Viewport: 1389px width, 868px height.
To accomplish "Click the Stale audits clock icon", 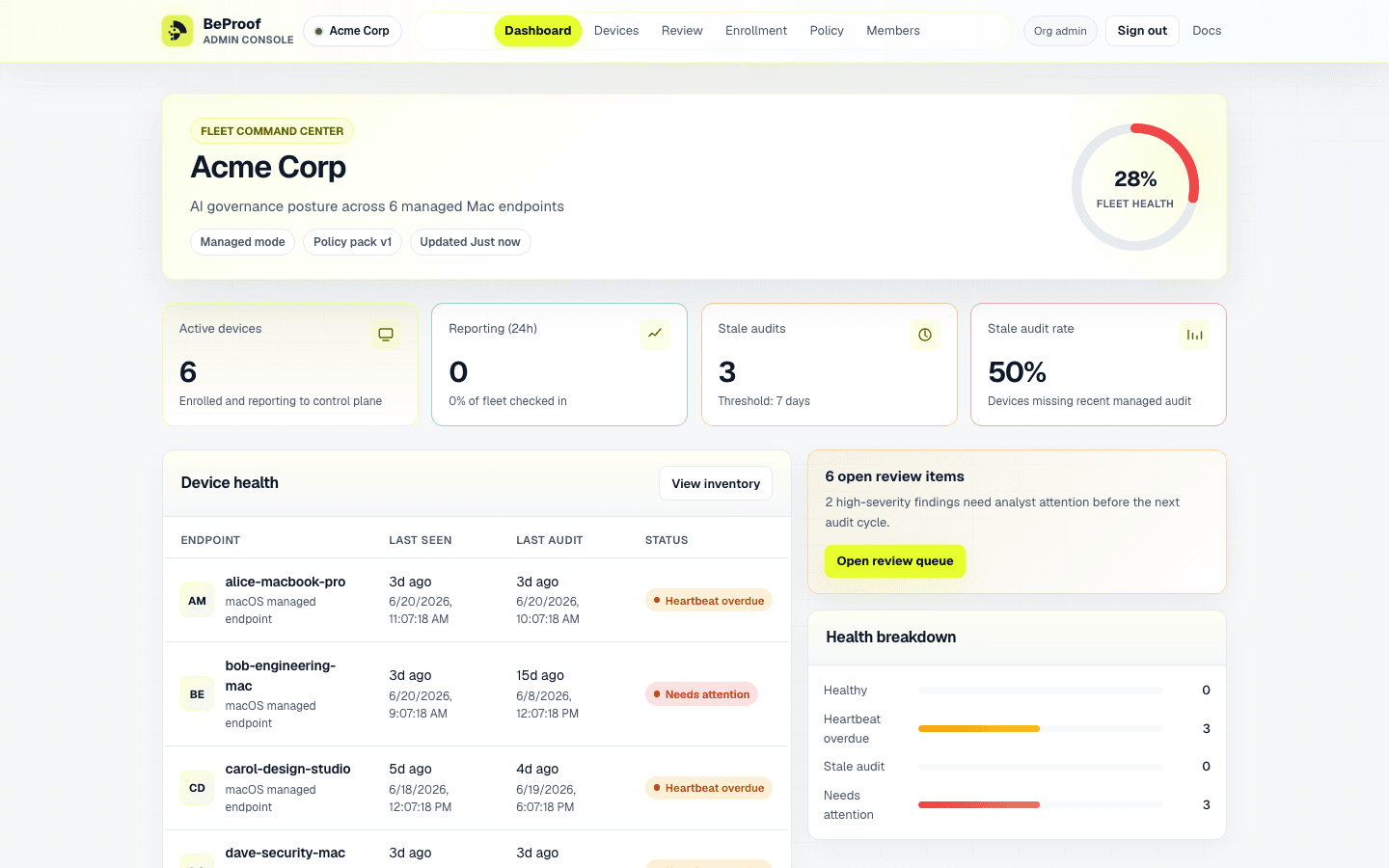I will point(925,335).
